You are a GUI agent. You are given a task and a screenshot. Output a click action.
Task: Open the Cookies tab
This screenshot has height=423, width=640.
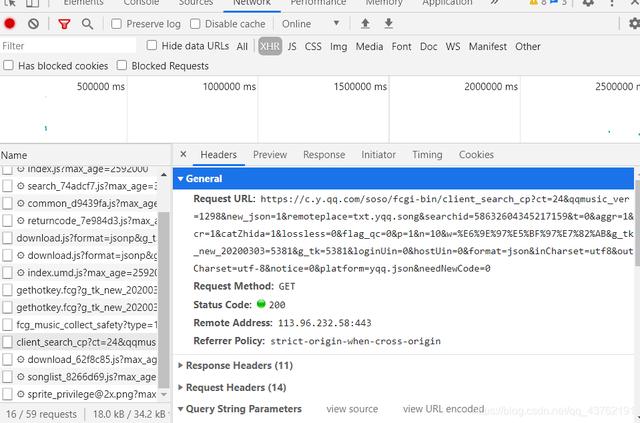point(476,155)
